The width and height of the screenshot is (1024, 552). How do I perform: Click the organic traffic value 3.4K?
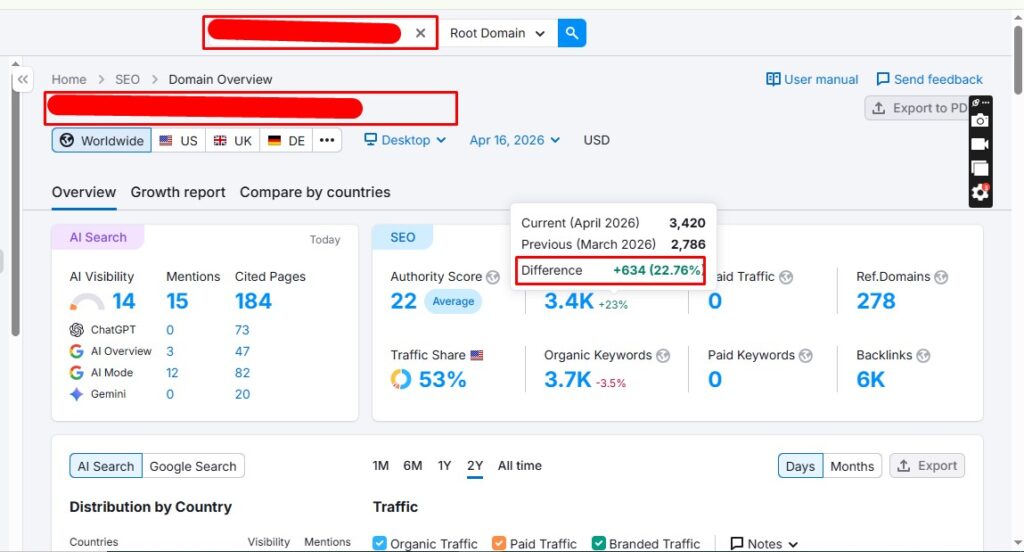click(569, 301)
